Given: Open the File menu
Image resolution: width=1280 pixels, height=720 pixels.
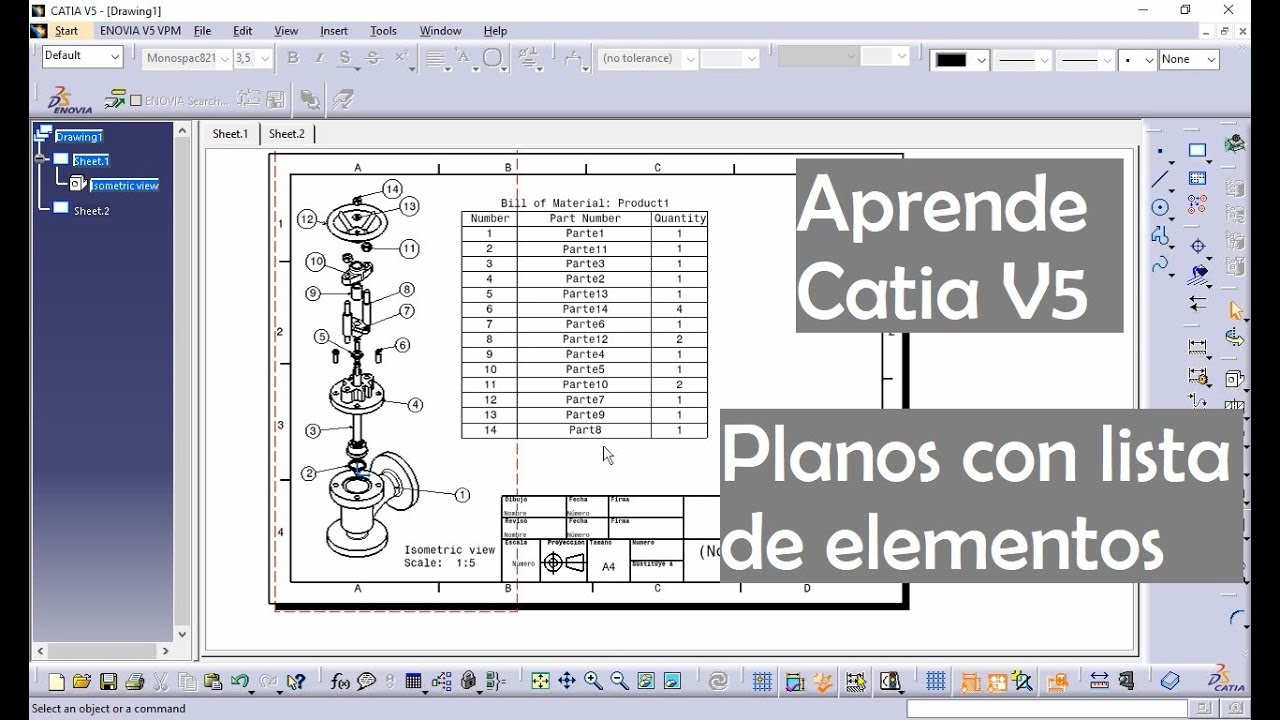Looking at the screenshot, I should pyautogui.click(x=202, y=31).
